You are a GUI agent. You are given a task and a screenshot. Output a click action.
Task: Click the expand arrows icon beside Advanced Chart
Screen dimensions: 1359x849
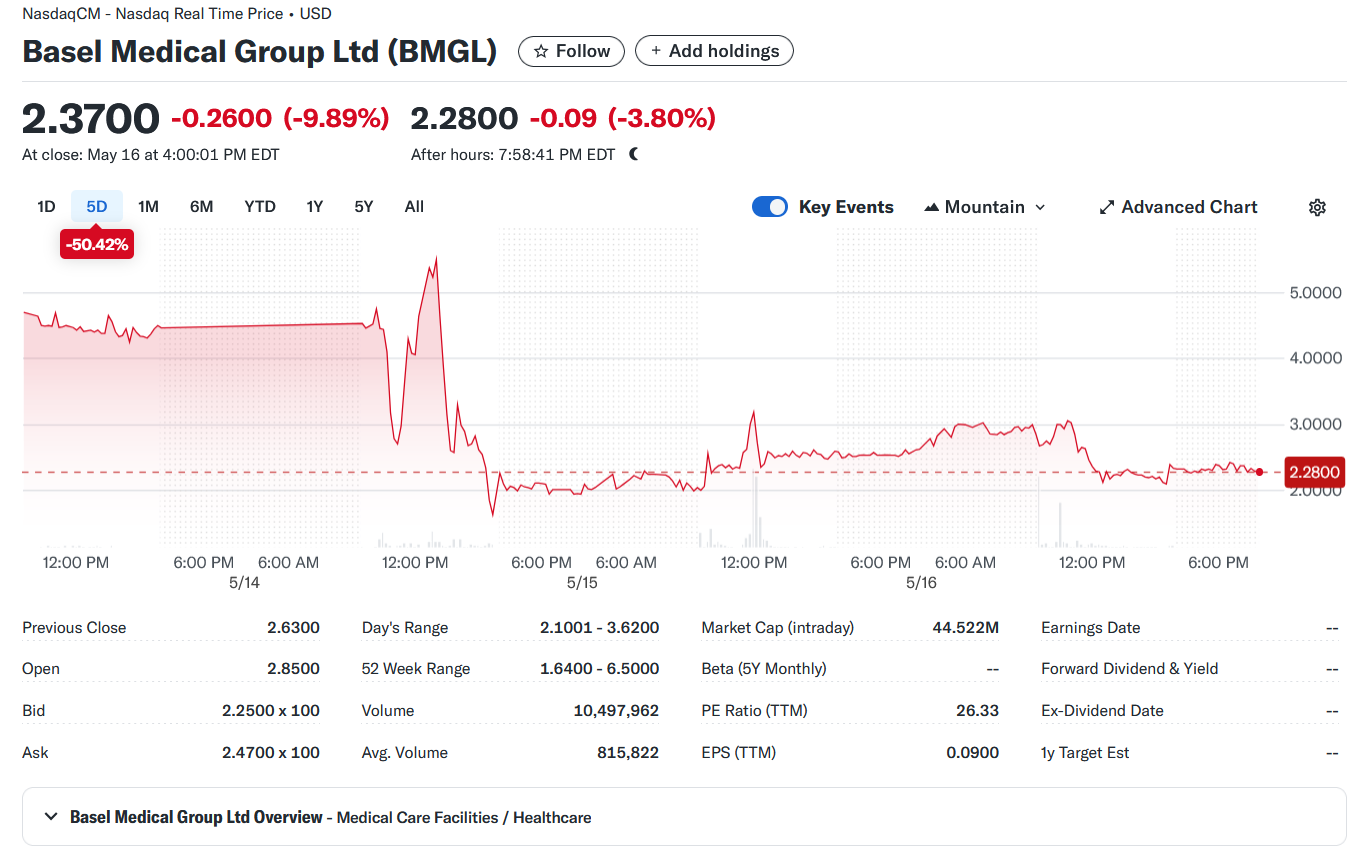(1106, 207)
